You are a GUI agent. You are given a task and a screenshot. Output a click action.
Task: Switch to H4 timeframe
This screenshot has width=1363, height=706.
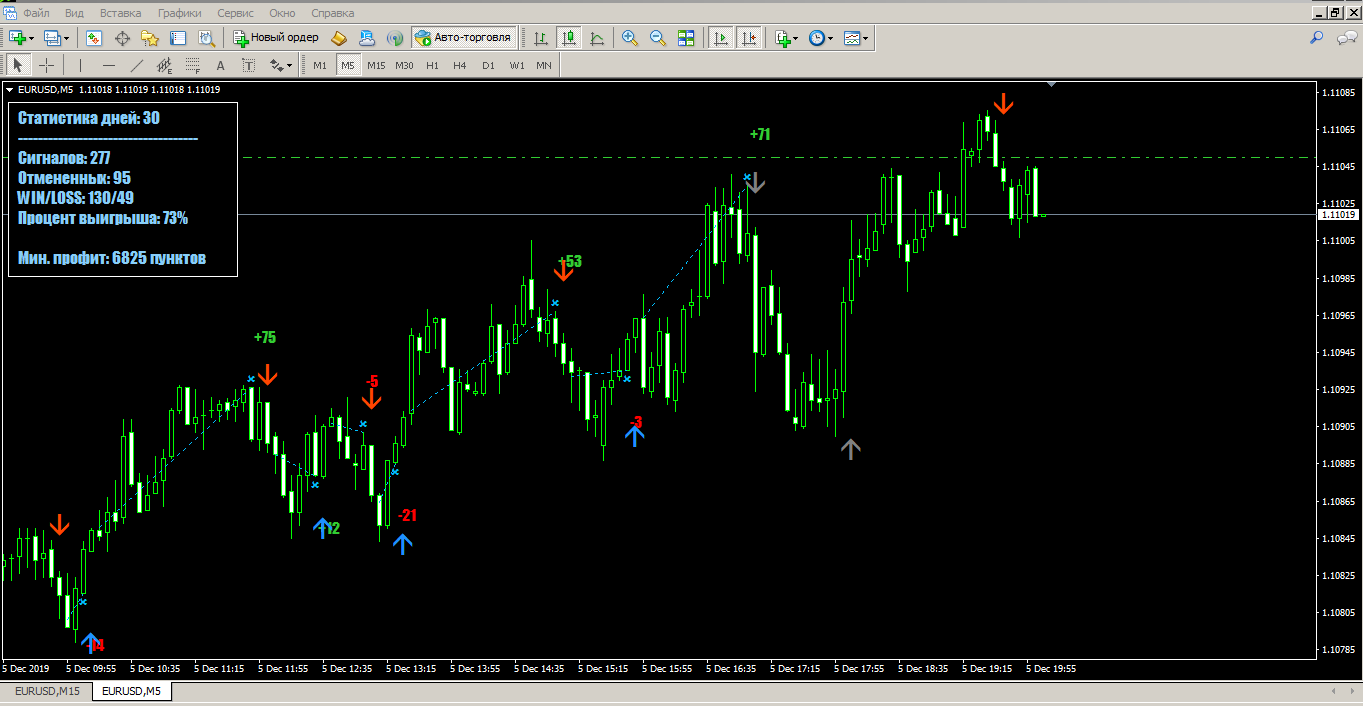[x=460, y=66]
